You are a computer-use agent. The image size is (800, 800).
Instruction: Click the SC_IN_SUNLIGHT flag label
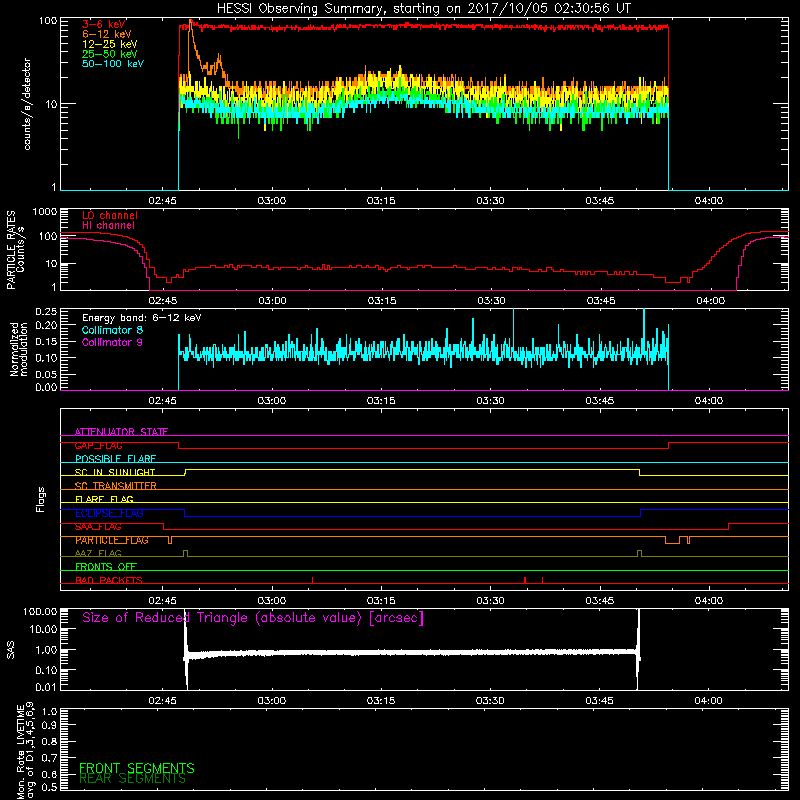(x=115, y=472)
